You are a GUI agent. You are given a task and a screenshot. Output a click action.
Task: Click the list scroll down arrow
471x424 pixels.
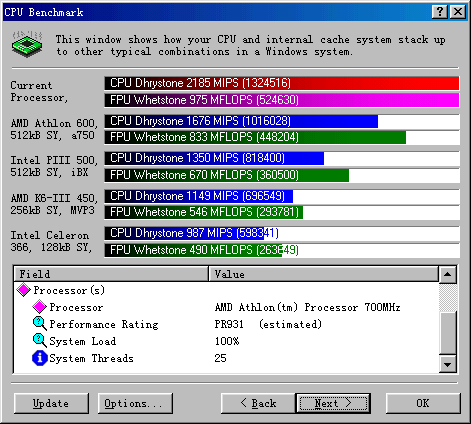pos(447,364)
